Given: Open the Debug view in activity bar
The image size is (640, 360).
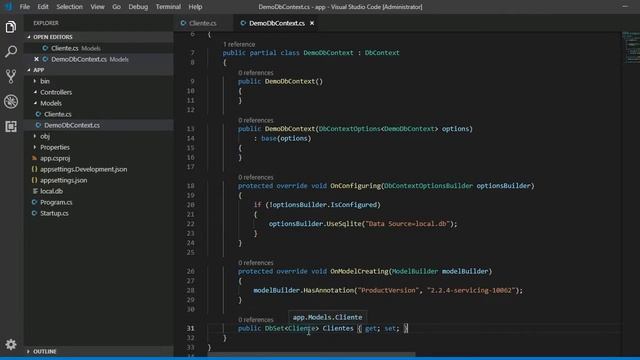Looking at the screenshot, I should point(11,102).
